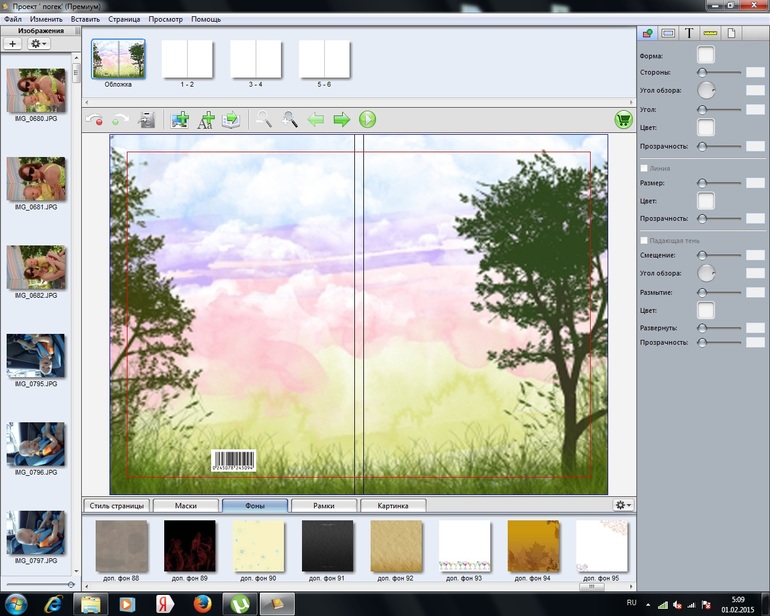Viewport: 770px width, 616px height.
Task: Open the text properties tab with T icon
Action: click(689, 34)
